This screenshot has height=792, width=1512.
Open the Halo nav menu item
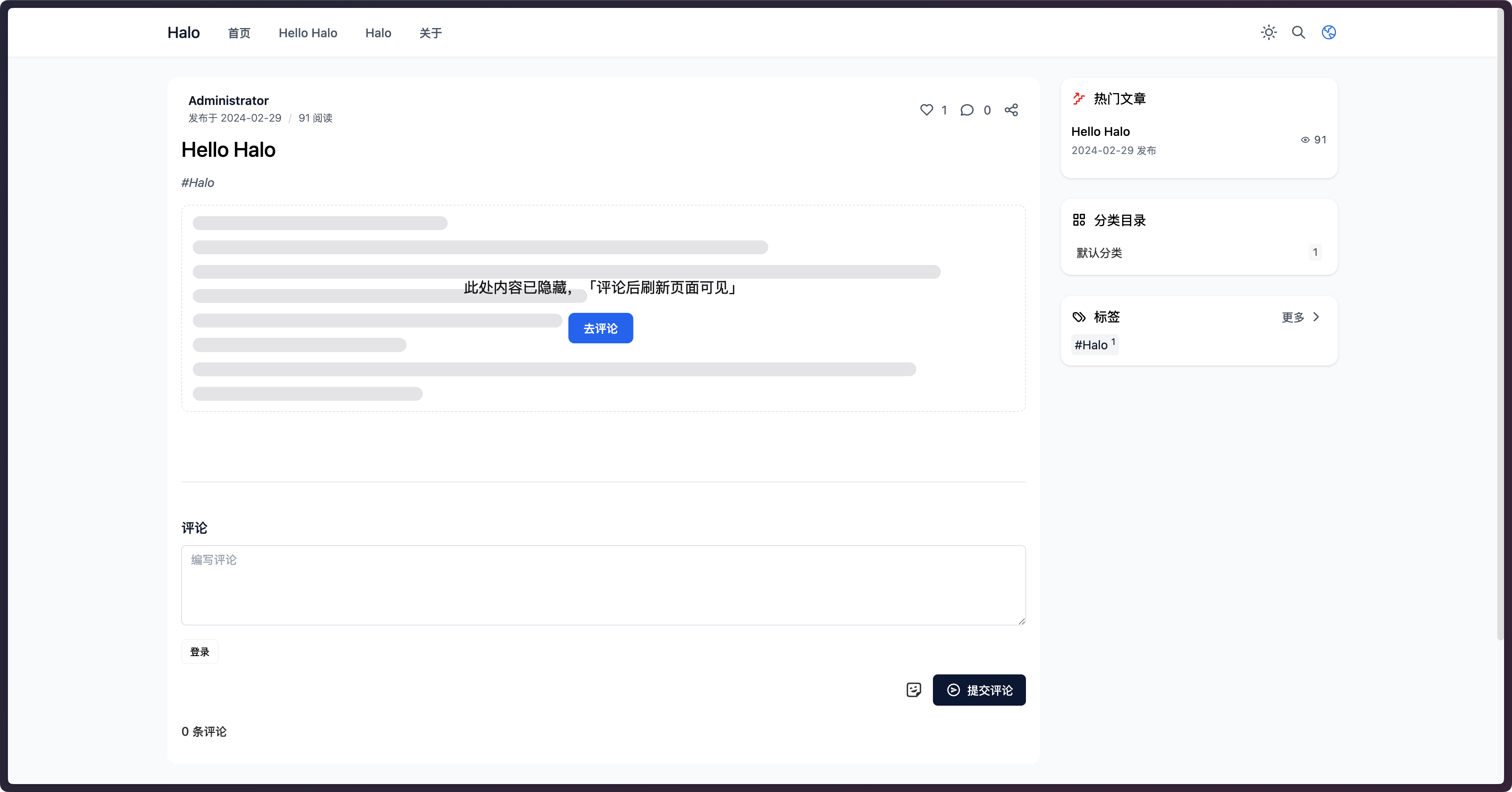point(378,33)
